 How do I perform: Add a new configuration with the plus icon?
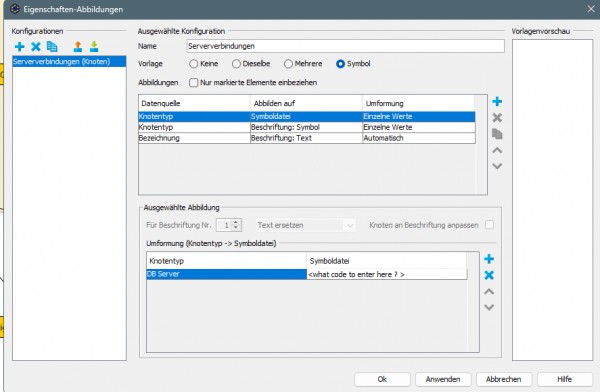[20, 47]
